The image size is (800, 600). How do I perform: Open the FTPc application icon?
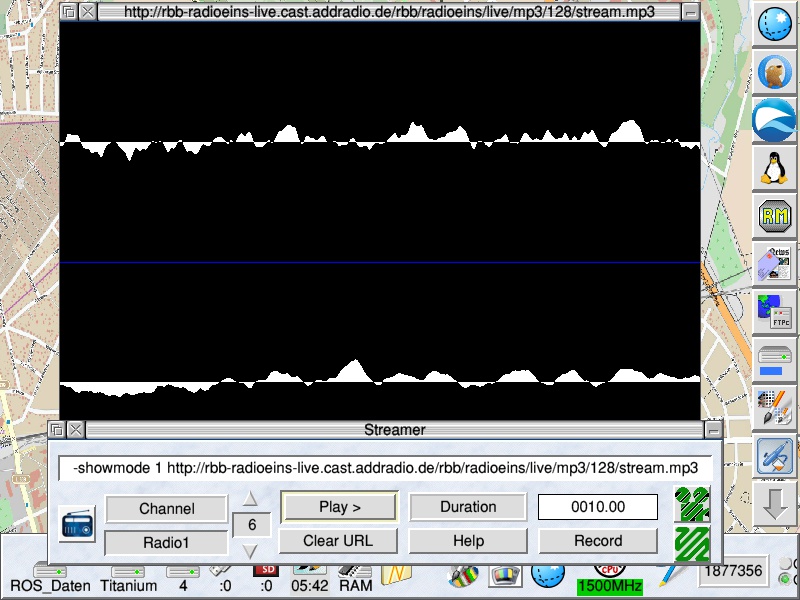click(772, 311)
